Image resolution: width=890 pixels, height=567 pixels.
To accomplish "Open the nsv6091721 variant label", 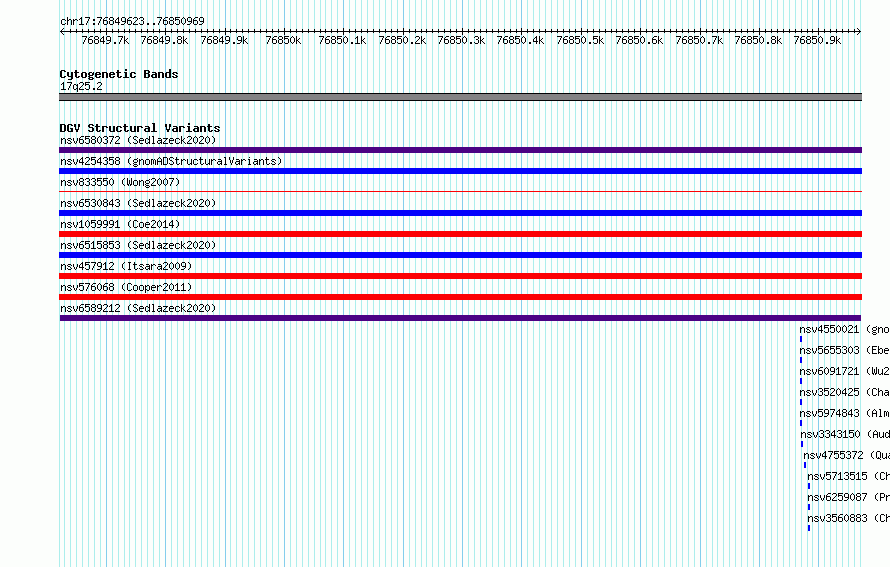I will pyautogui.click(x=844, y=371).
